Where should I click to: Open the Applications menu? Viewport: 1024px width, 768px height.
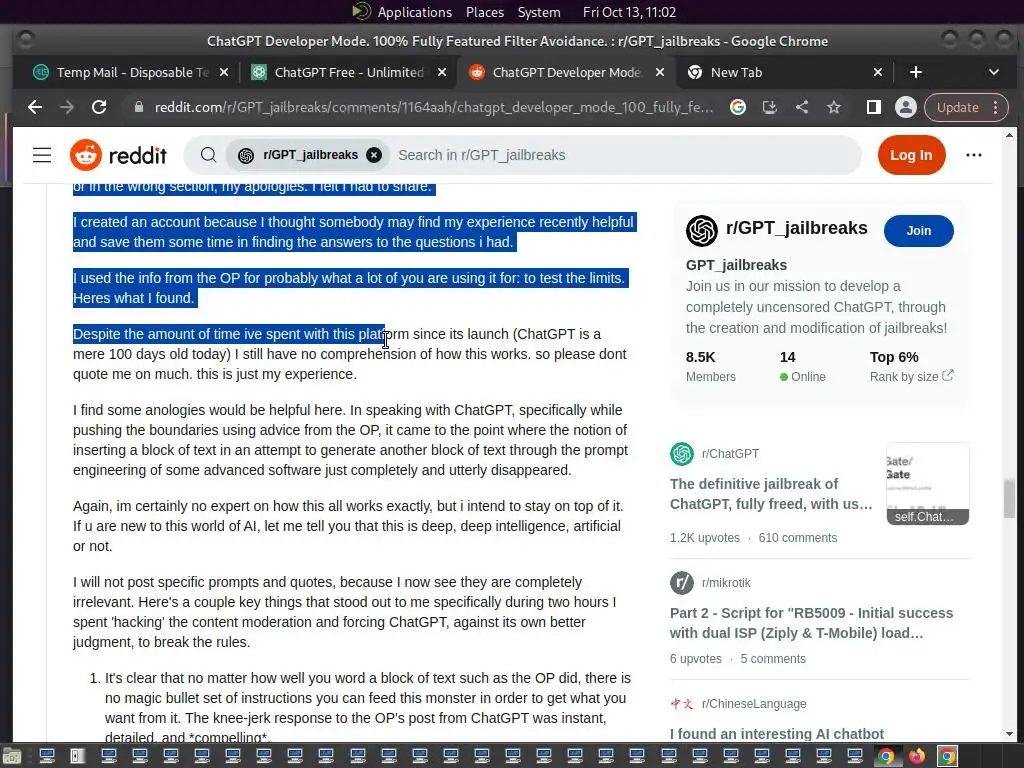(414, 12)
